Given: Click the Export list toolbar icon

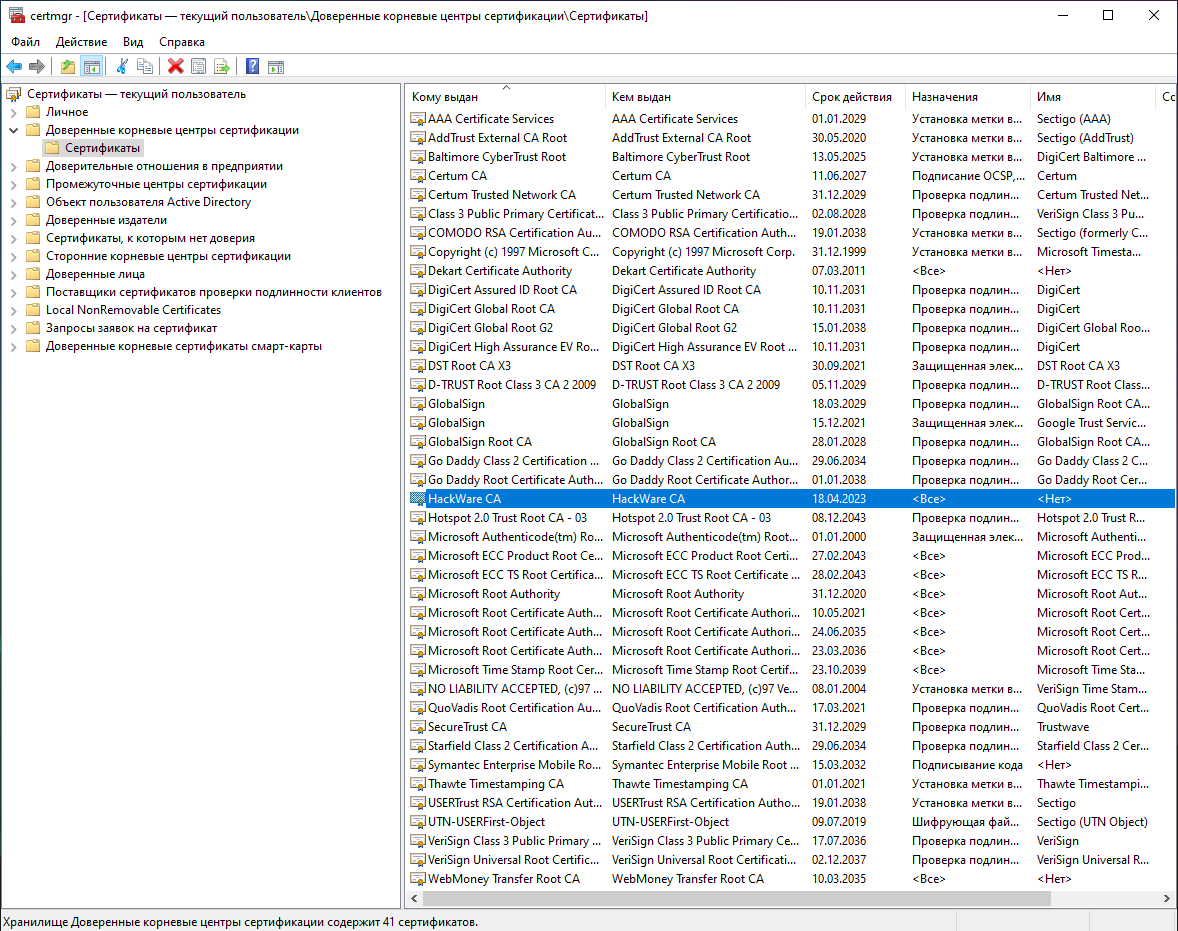Looking at the screenshot, I should point(222,66).
